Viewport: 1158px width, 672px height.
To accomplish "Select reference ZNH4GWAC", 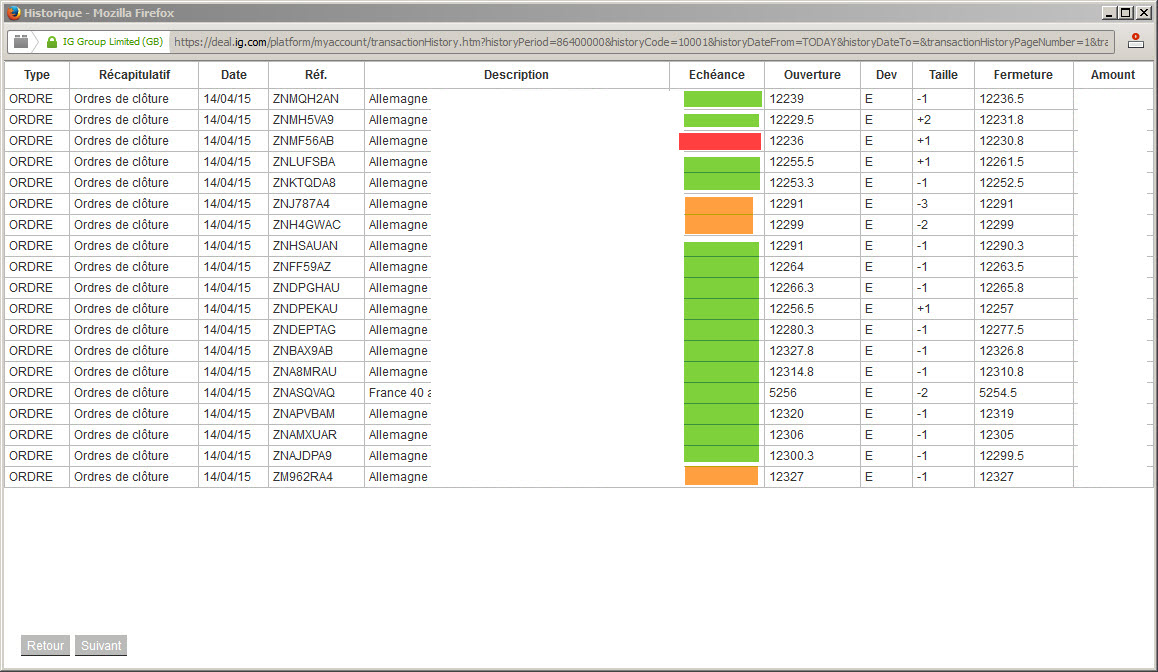I will tap(306, 224).
